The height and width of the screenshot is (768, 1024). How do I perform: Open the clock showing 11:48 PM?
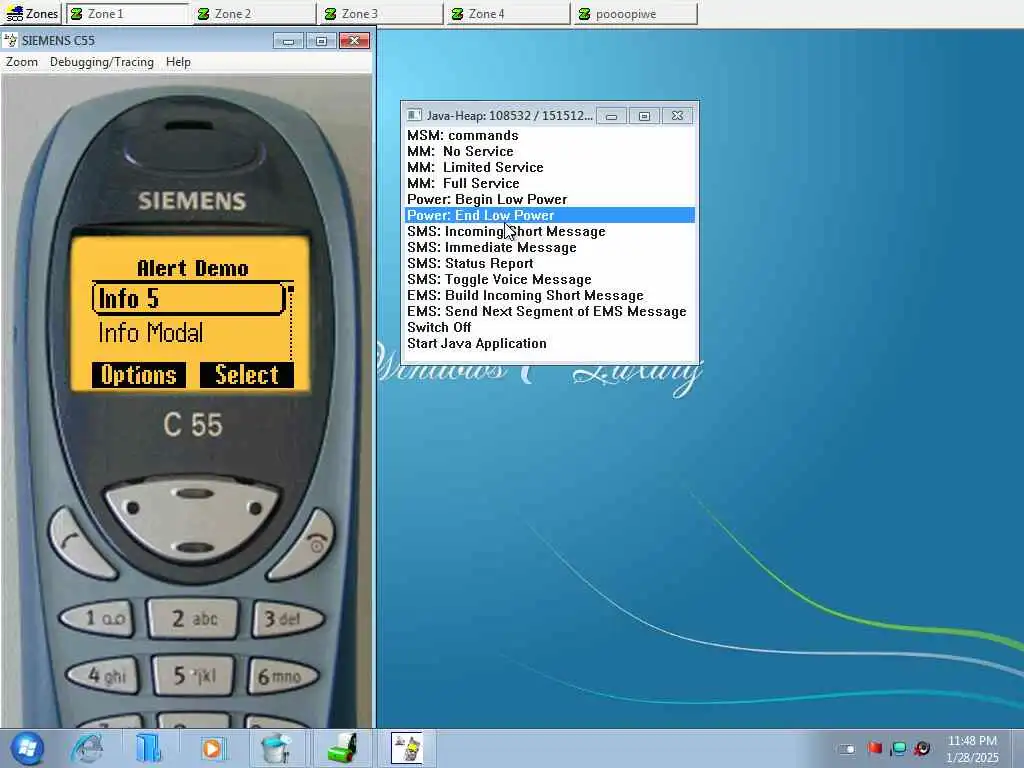point(972,749)
